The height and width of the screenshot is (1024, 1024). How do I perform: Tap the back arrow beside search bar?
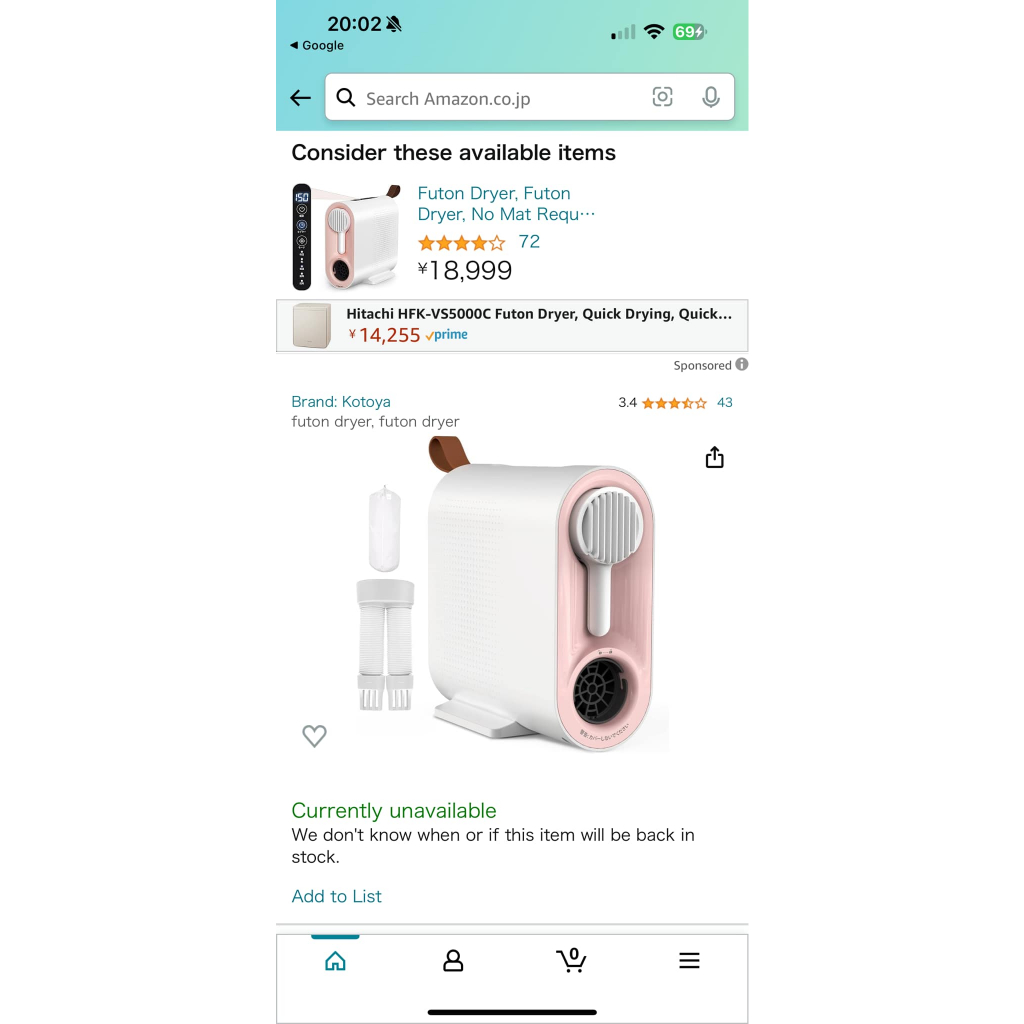click(300, 98)
